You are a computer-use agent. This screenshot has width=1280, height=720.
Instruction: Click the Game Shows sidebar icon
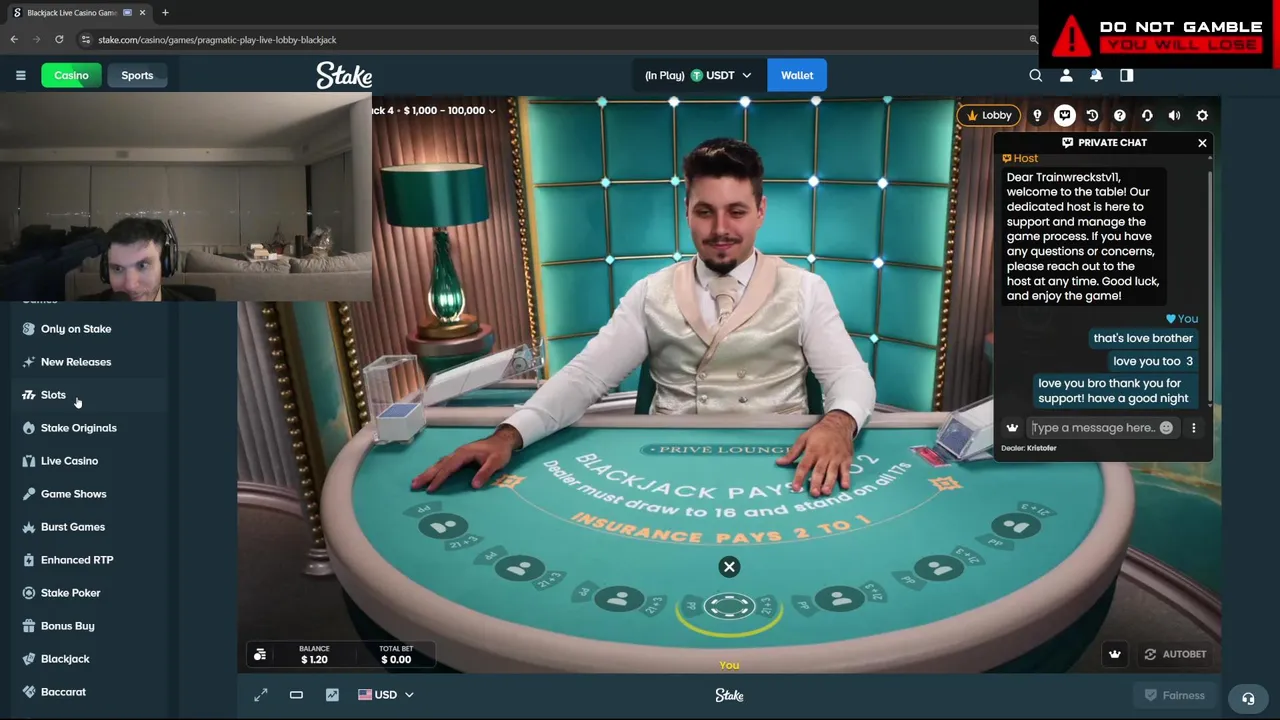[x=28, y=494]
